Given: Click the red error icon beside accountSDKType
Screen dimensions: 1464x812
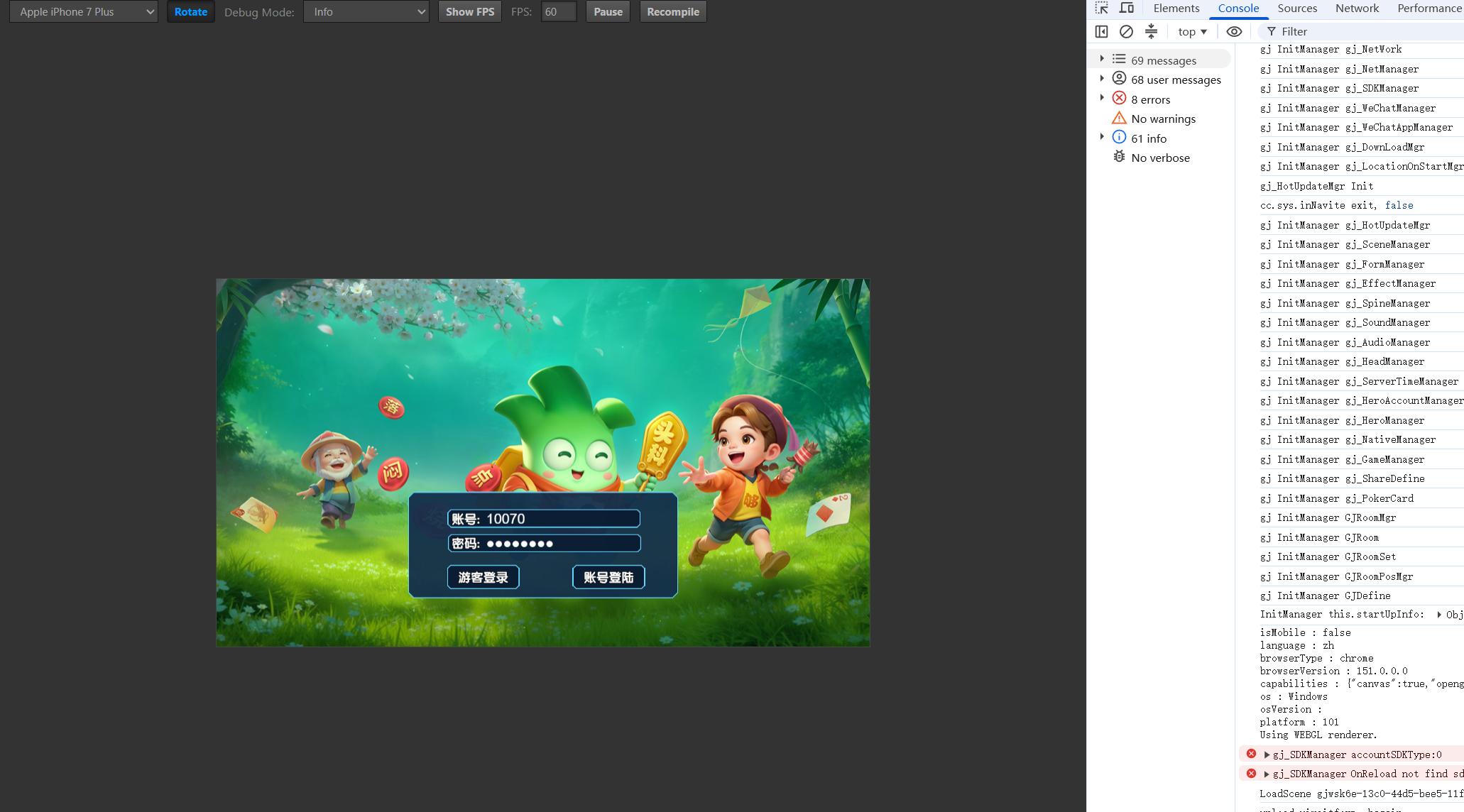Looking at the screenshot, I should (1251, 754).
